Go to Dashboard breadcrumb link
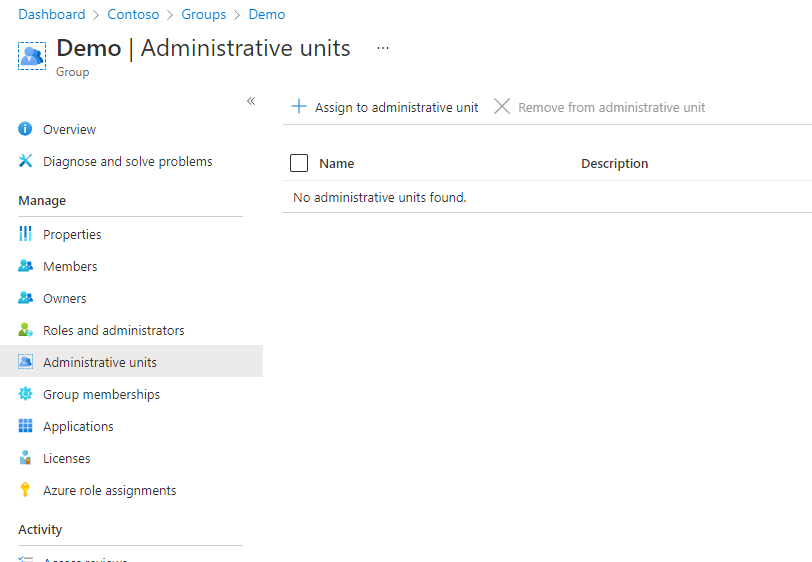812x562 pixels. click(52, 15)
